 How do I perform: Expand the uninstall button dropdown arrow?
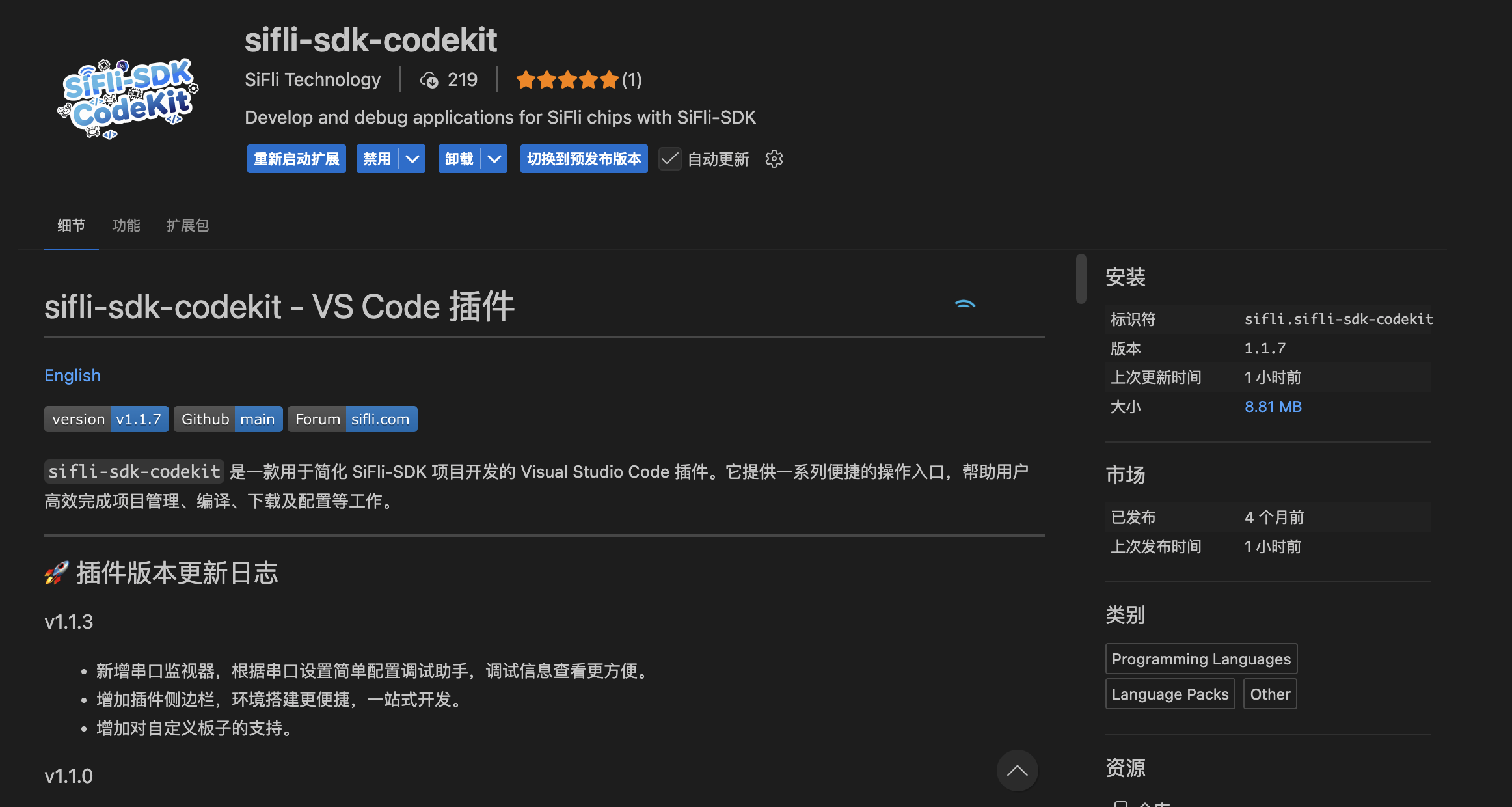494,159
